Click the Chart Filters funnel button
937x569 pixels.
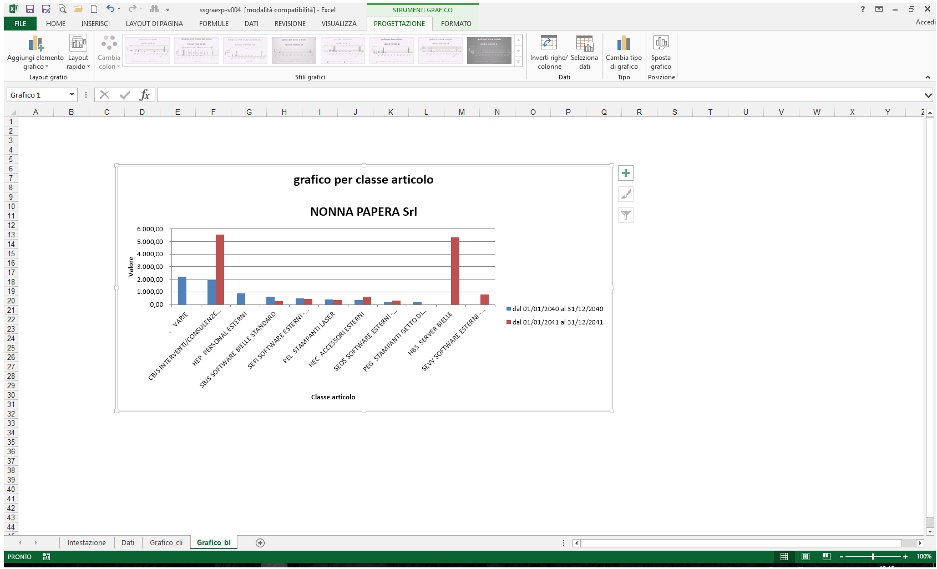click(x=626, y=215)
